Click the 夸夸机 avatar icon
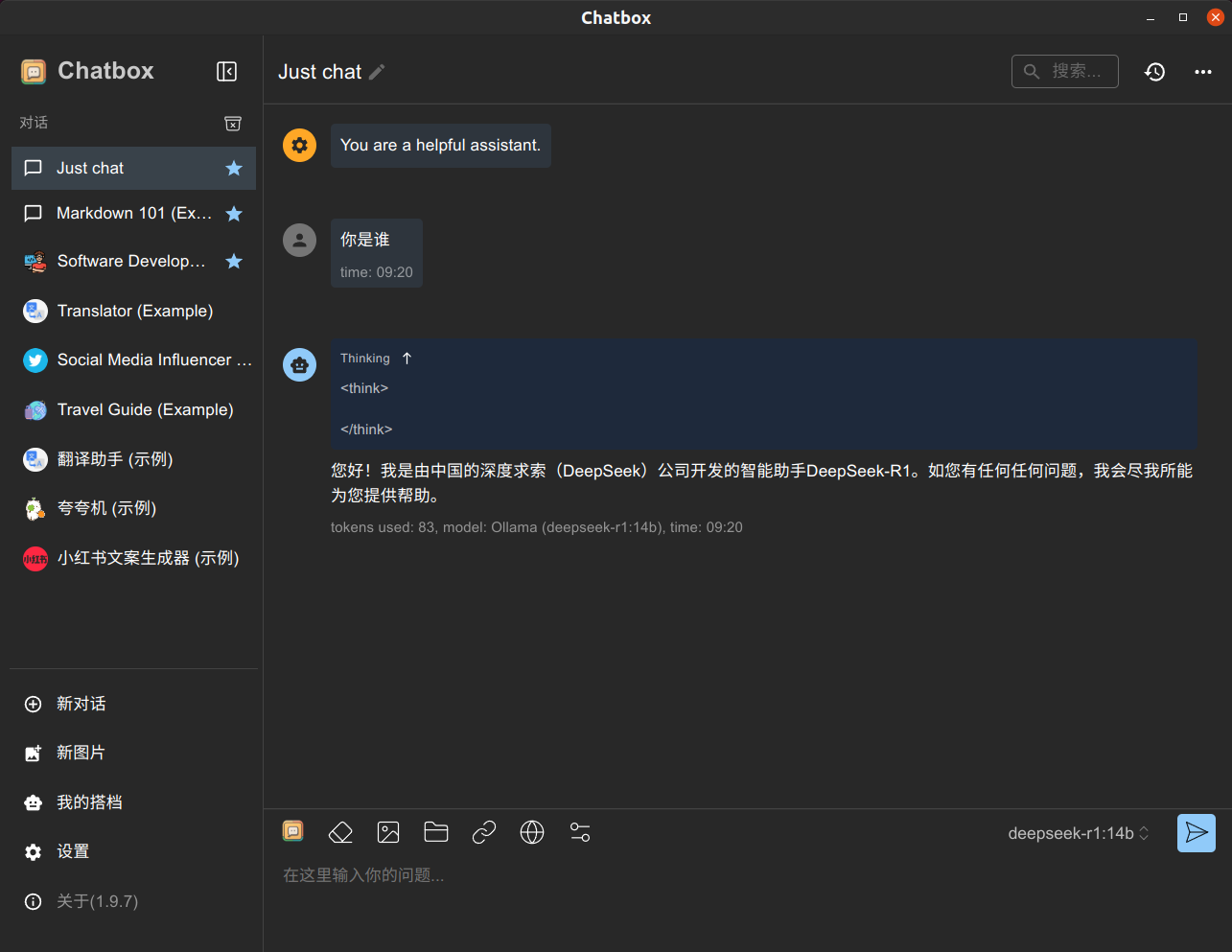1232x952 pixels. pyautogui.click(x=35, y=509)
